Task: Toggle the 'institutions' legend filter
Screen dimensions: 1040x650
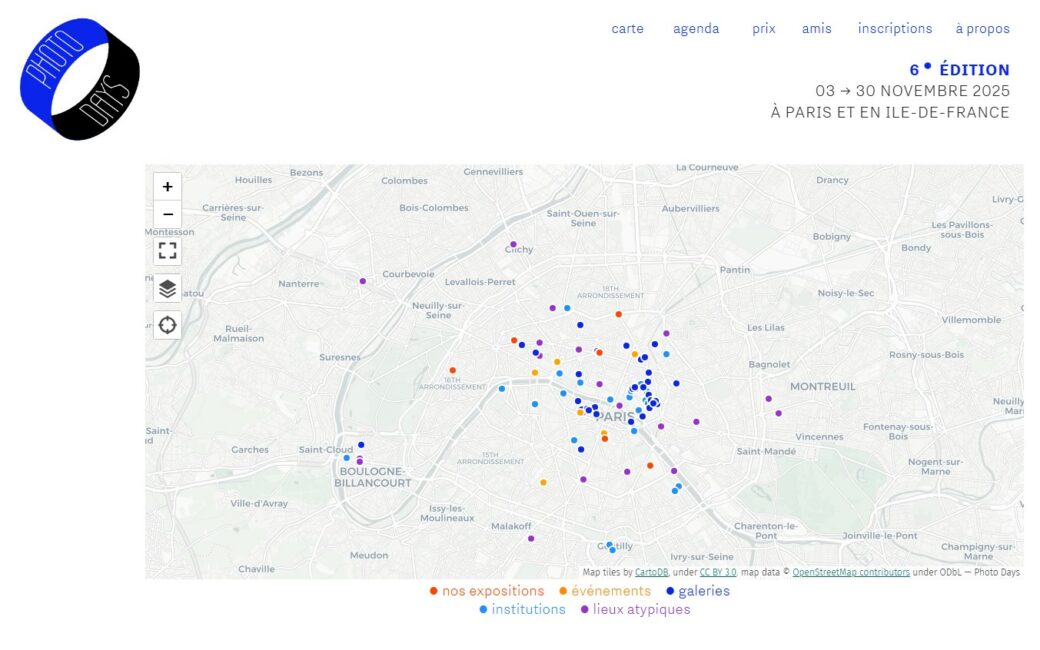Action: (522, 609)
